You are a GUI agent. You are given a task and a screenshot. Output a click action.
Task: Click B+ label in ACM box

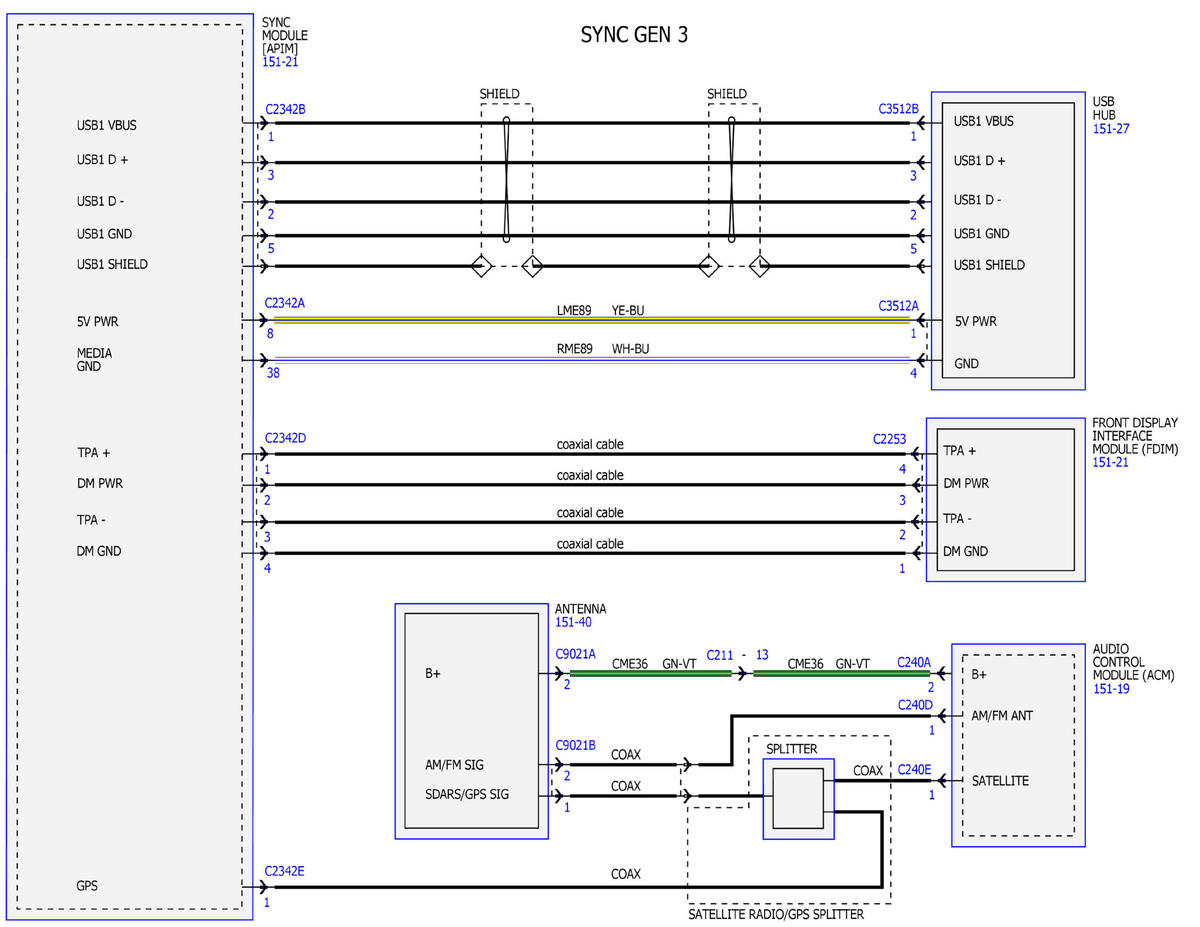tap(981, 674)
